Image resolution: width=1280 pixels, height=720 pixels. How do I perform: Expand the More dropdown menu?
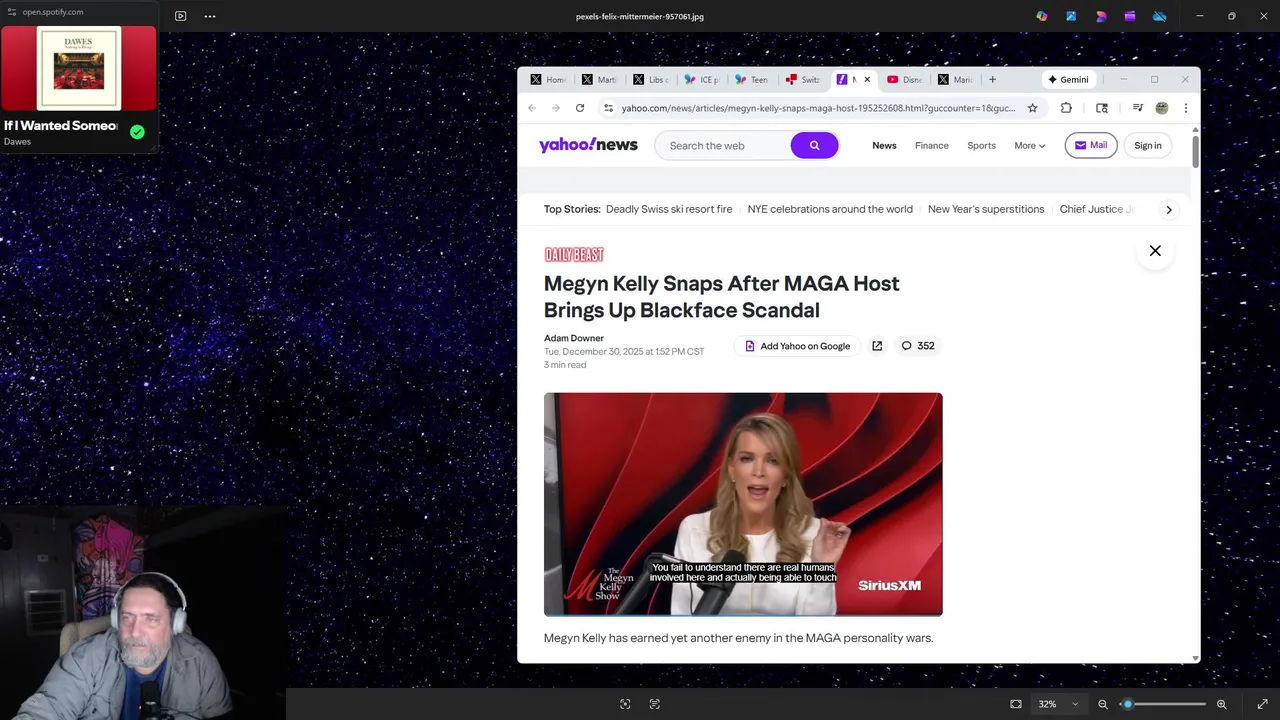point(1029,146)
